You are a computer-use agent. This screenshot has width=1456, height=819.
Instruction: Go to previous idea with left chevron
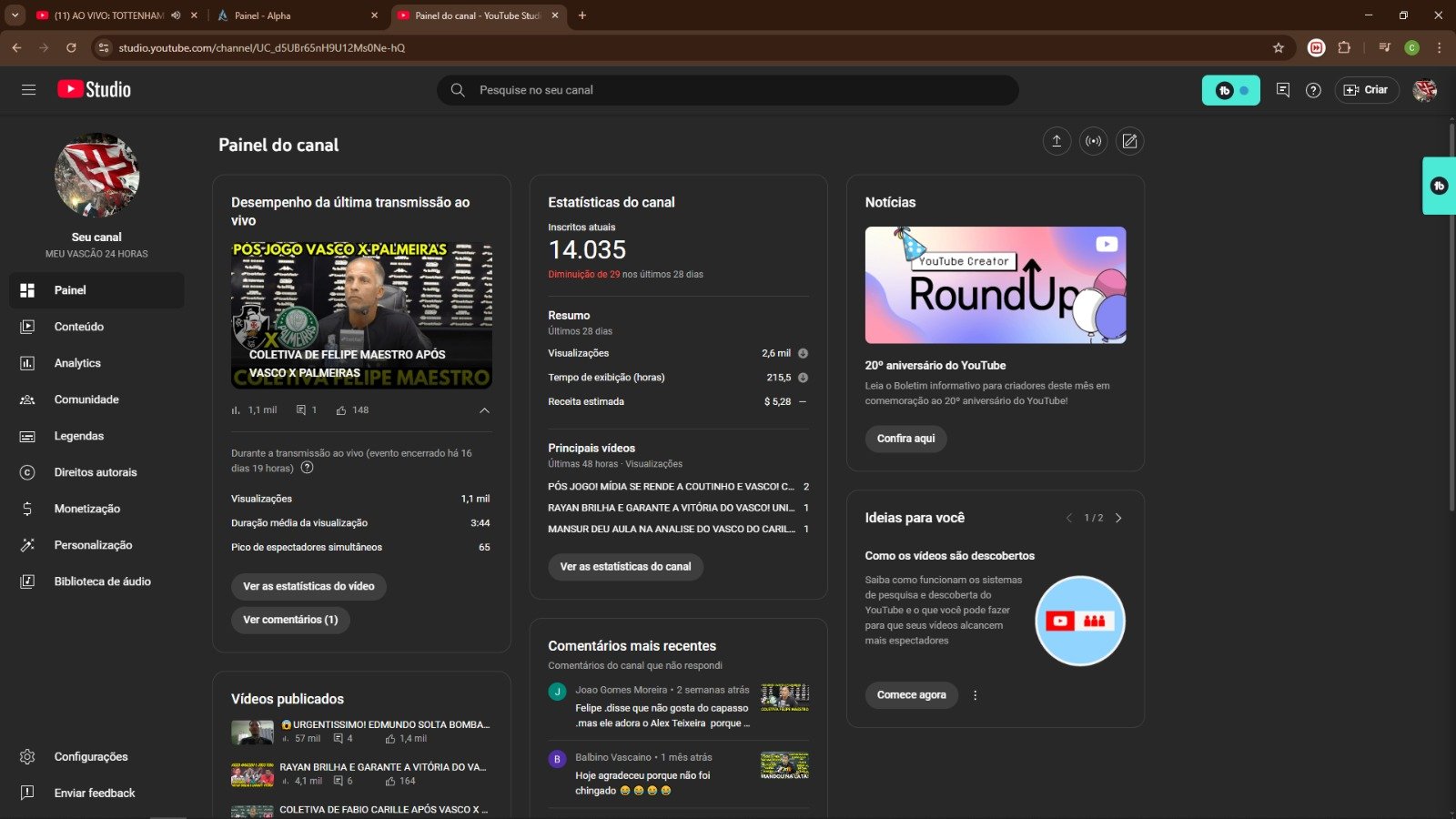[1069, 518]
